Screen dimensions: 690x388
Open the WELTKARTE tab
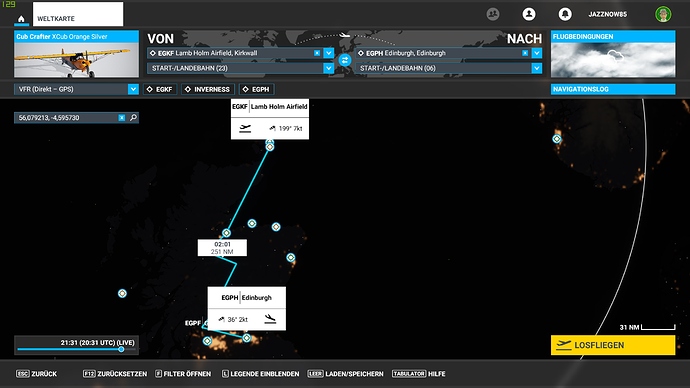(x=78, y=14)
